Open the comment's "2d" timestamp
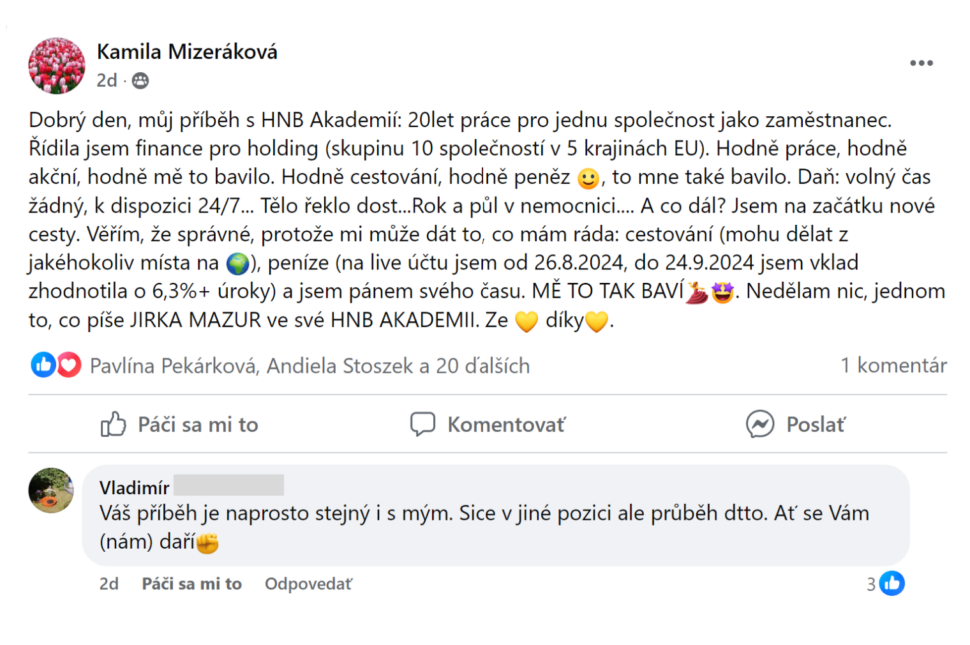970x645 pixels. tap(108, 583)
